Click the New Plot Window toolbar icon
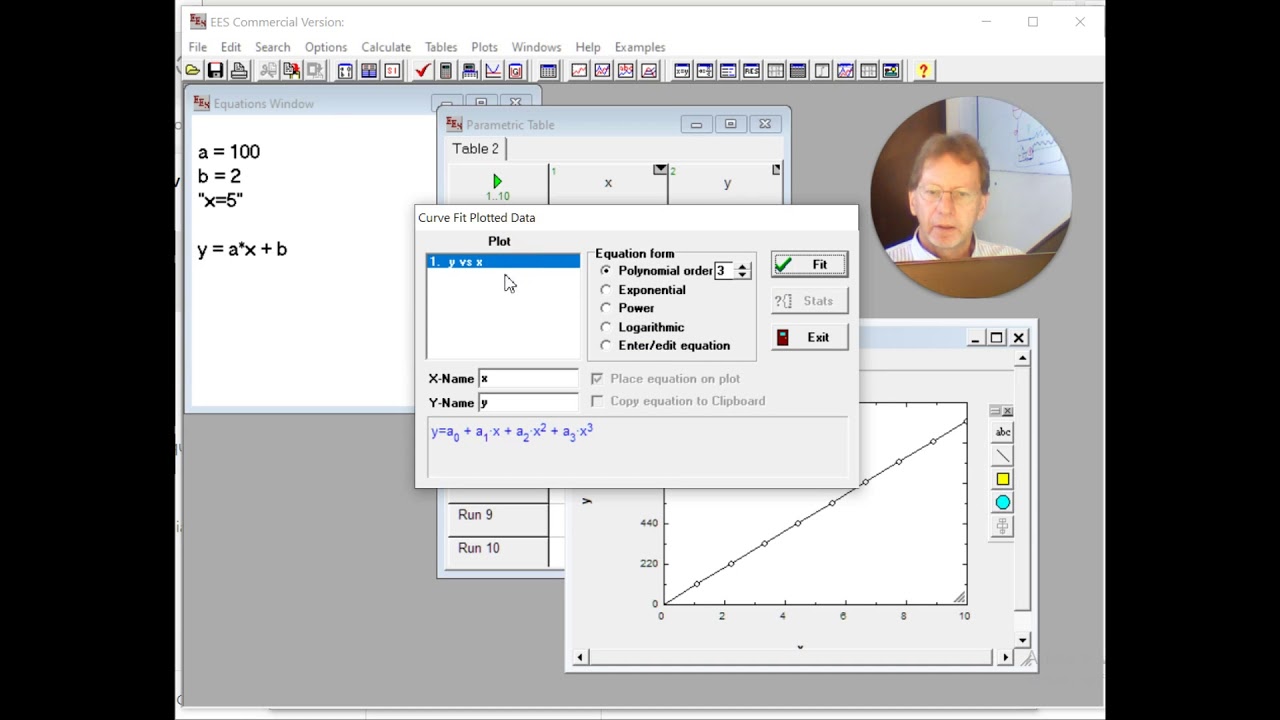 [579, 71]
